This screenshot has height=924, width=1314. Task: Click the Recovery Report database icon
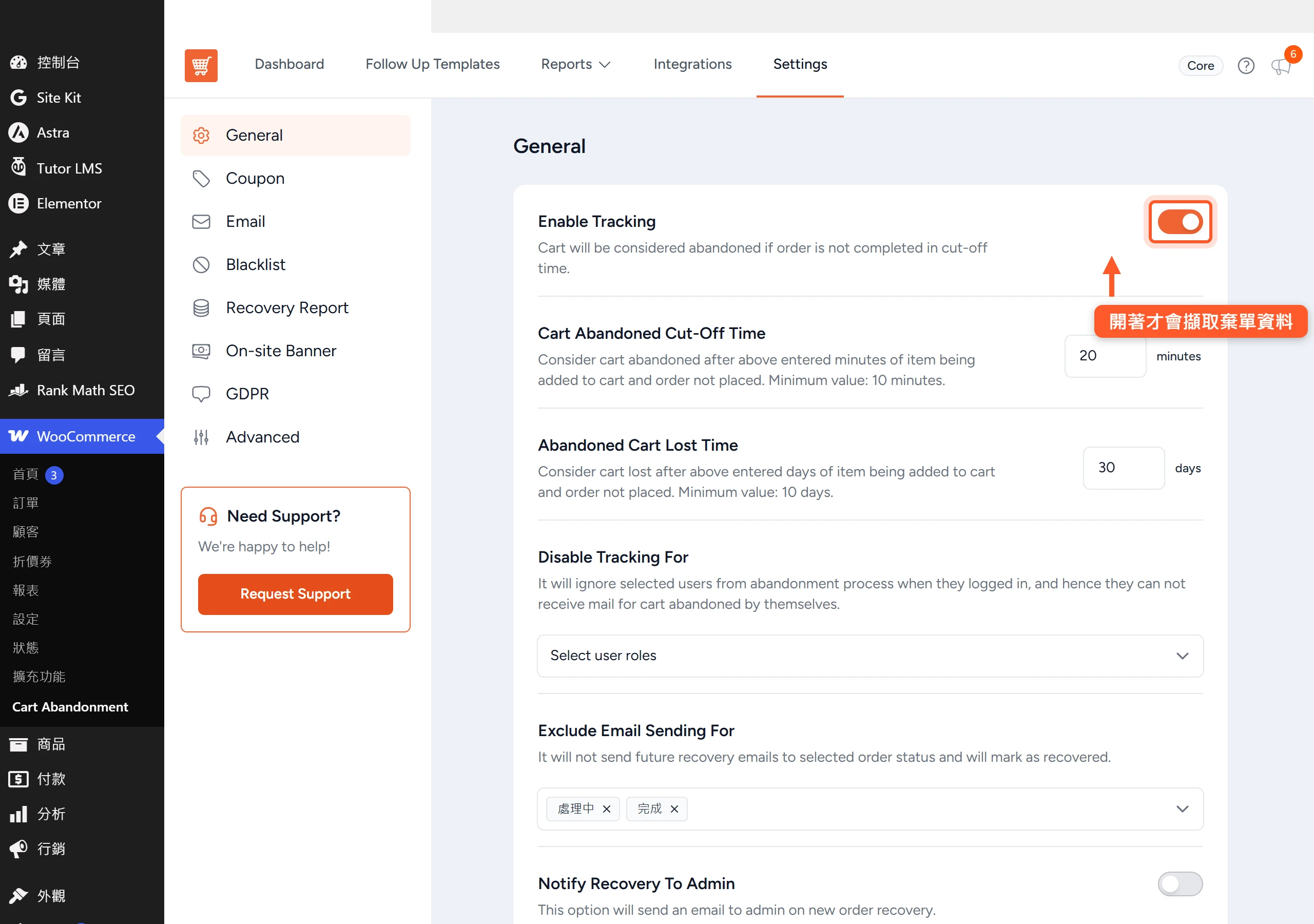(x=201, y=308)
